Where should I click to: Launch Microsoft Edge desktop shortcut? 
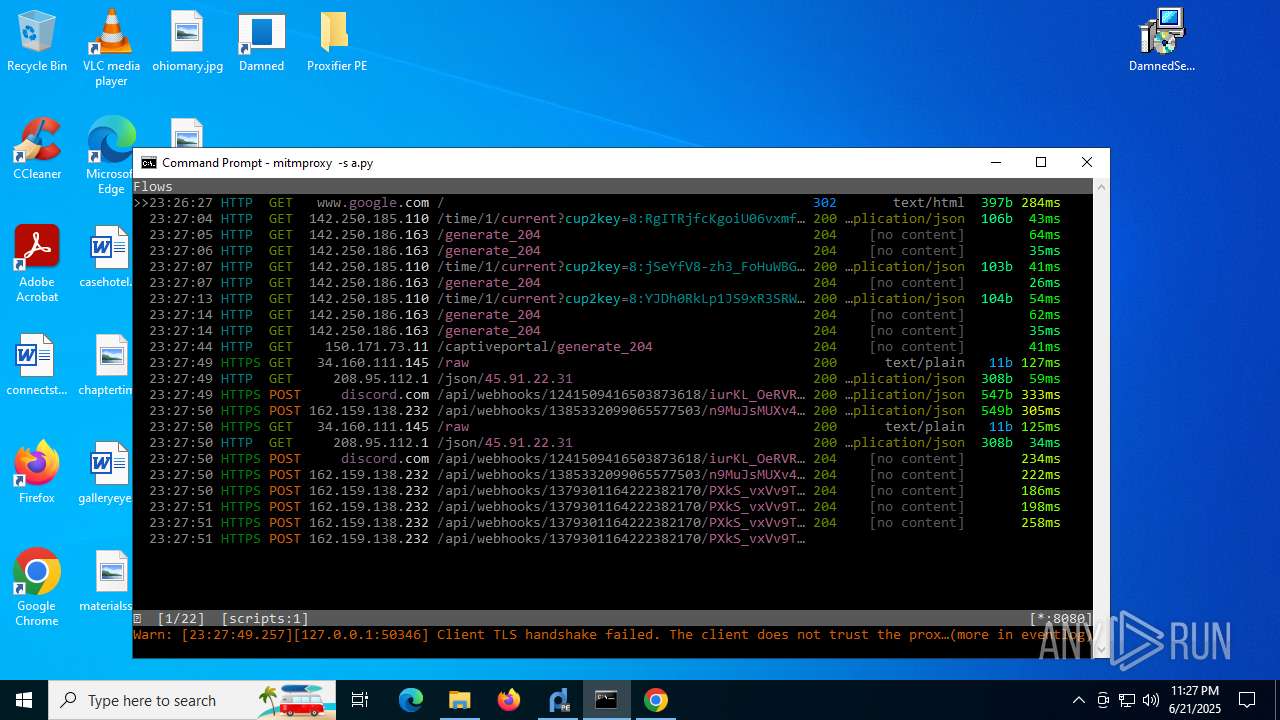[111, 156]
